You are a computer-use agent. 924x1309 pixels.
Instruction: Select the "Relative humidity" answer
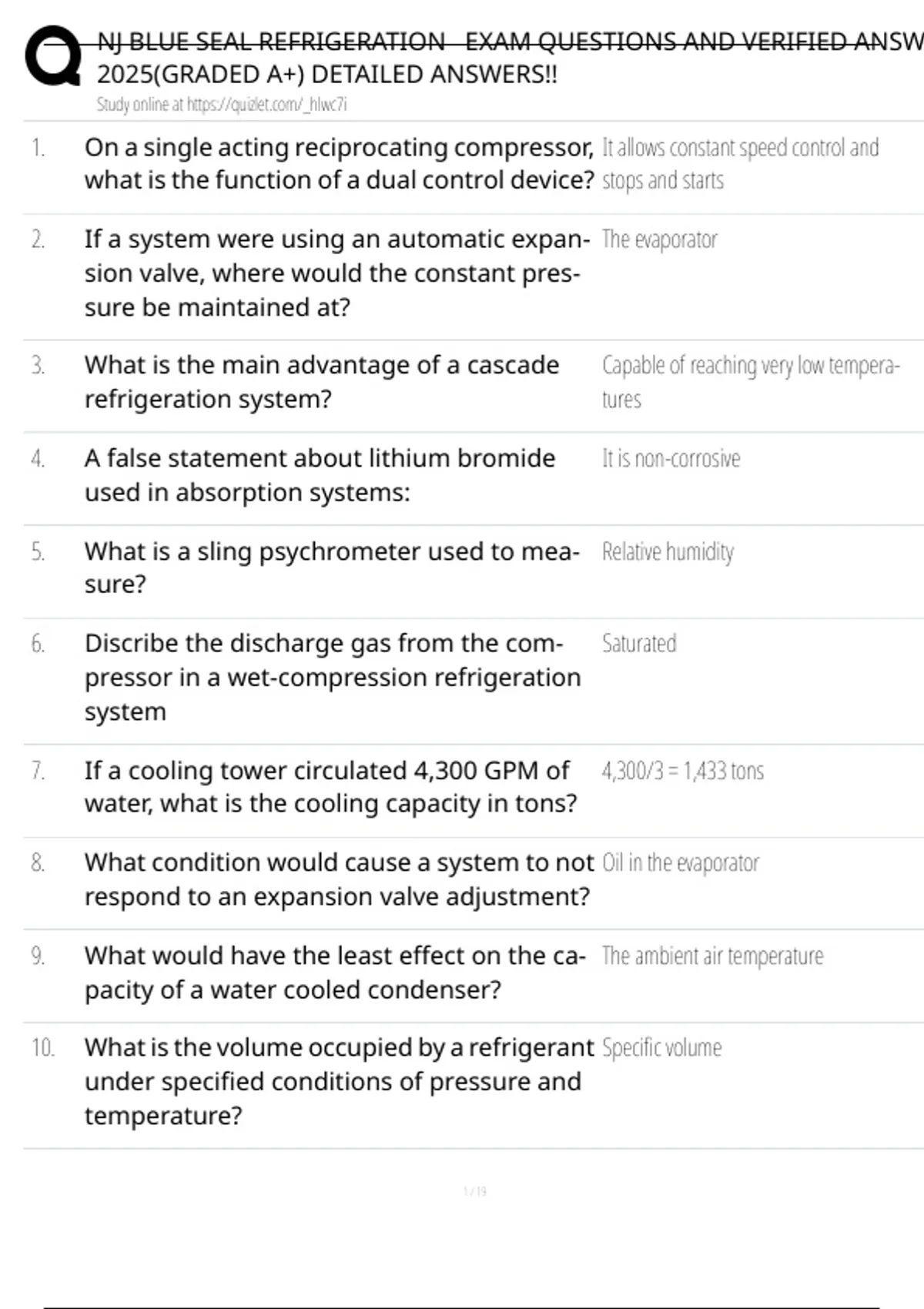(668, 552)
